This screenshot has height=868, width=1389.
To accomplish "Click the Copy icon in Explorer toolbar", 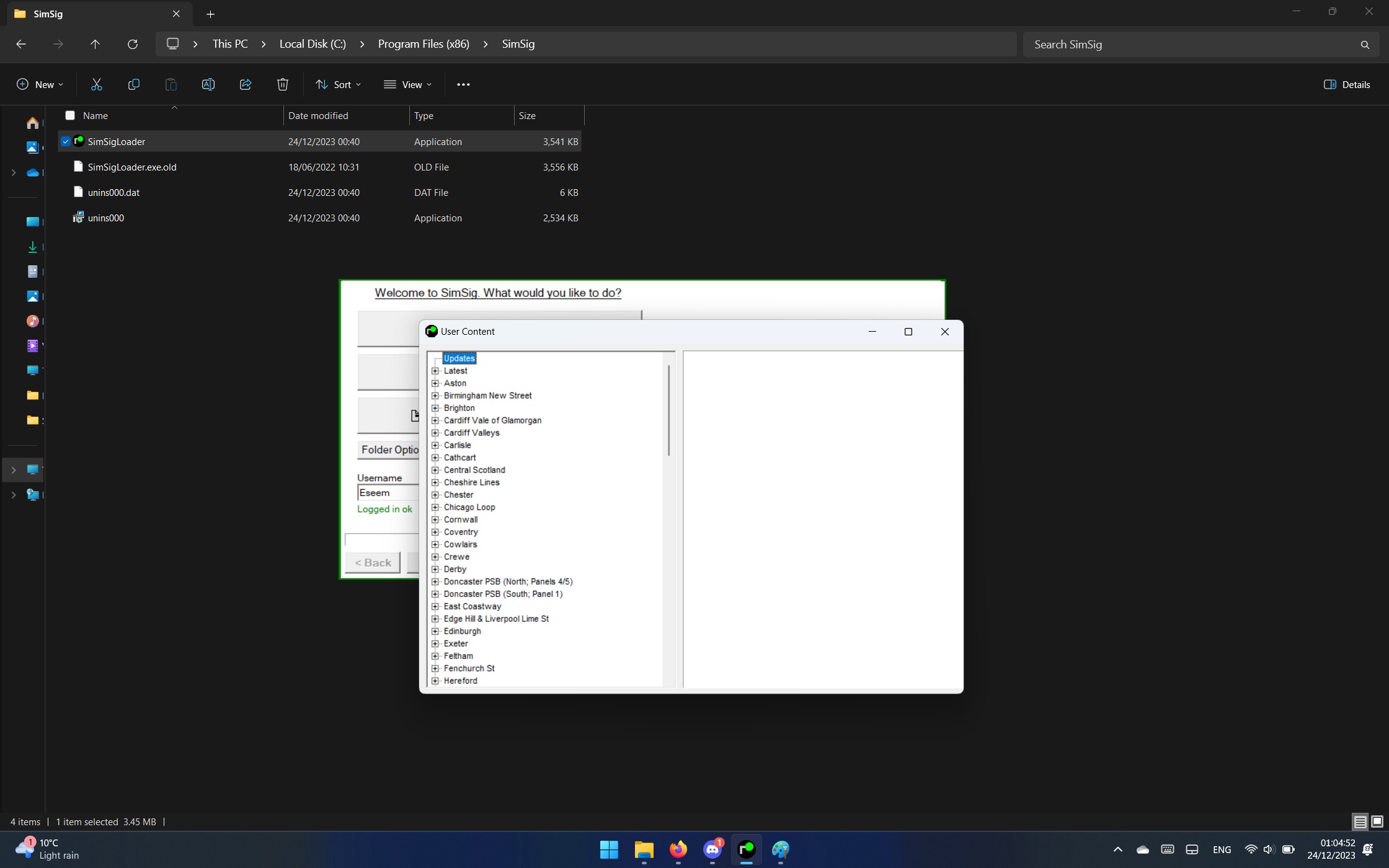I will click(133, 84).
